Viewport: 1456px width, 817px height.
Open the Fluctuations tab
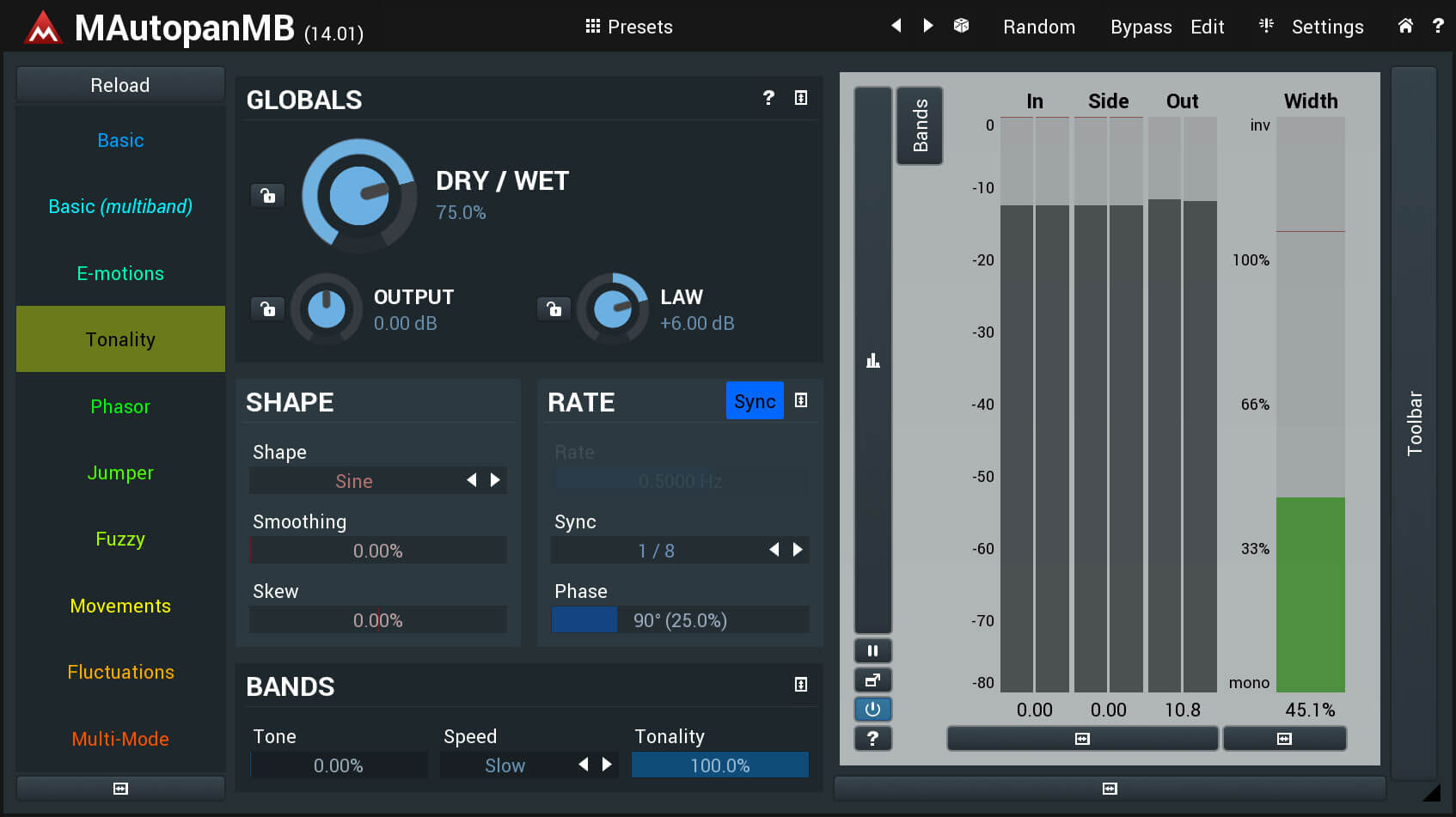120,672
